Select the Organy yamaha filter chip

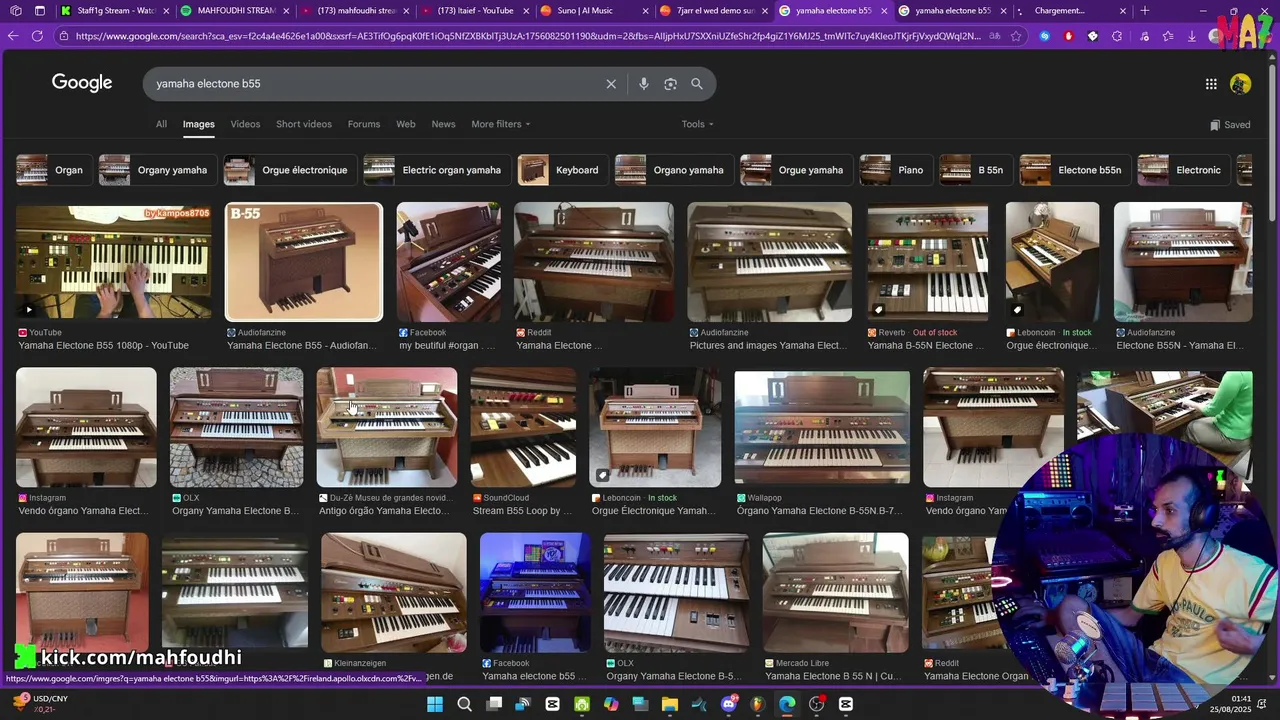click(x=157, y=170)
